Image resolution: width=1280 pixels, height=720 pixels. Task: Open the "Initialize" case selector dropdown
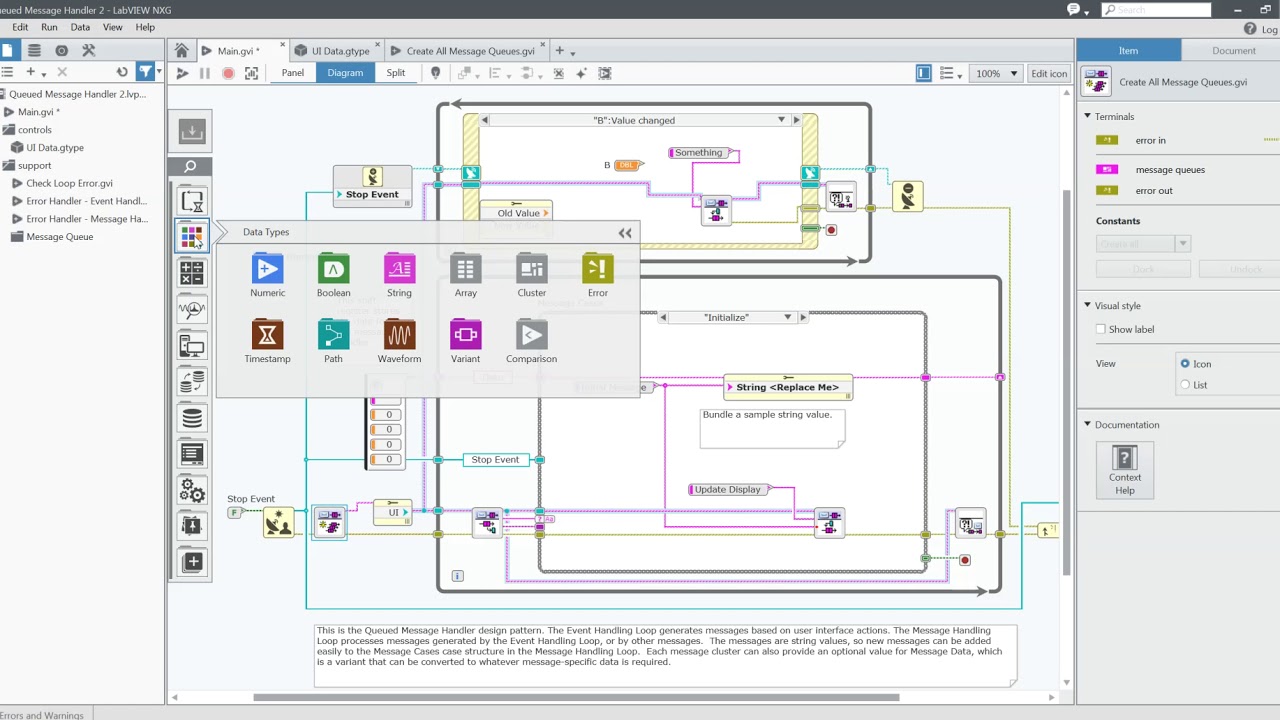787,317
